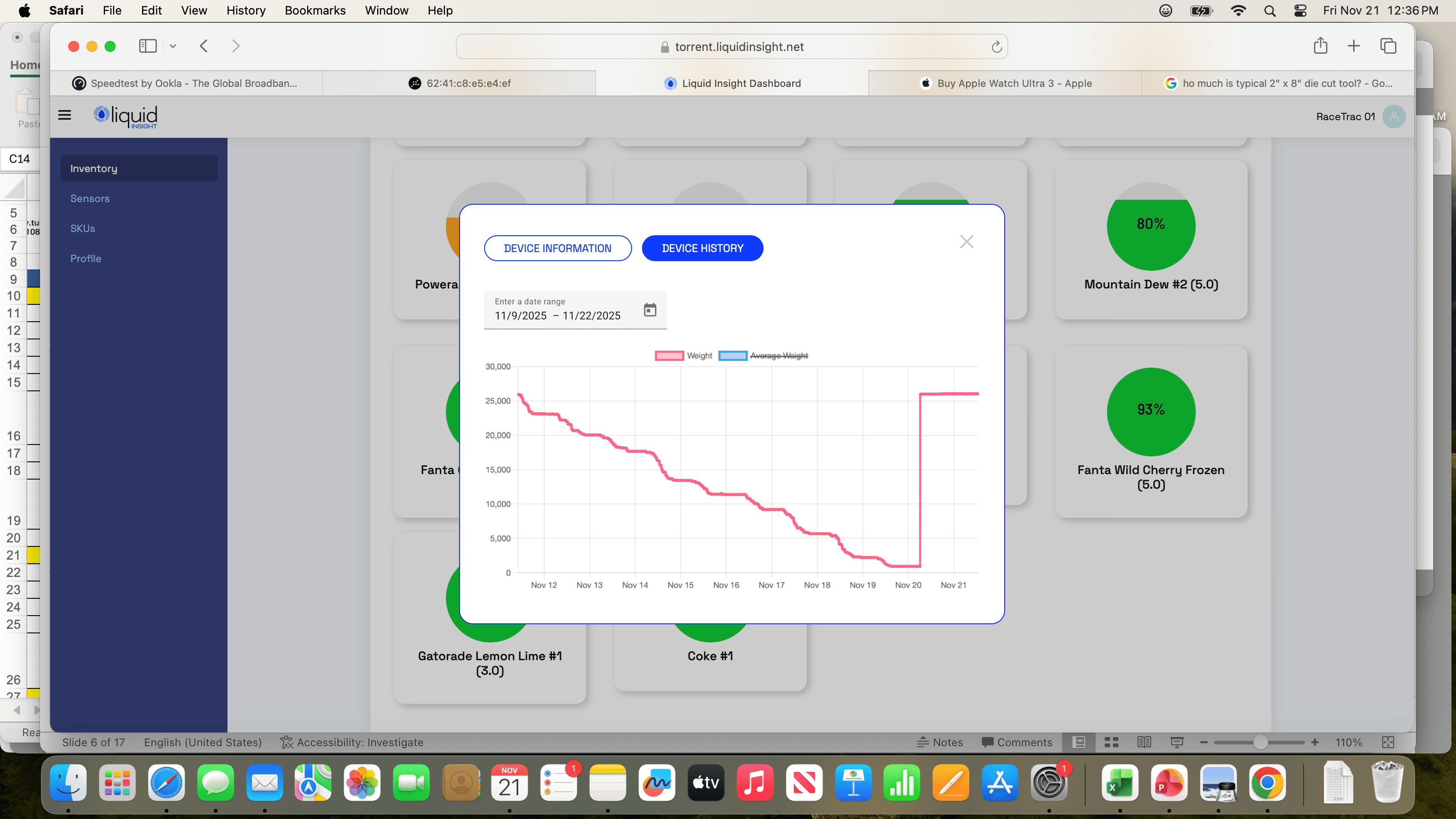Open the Bookmarks menu

pos(315,11)
